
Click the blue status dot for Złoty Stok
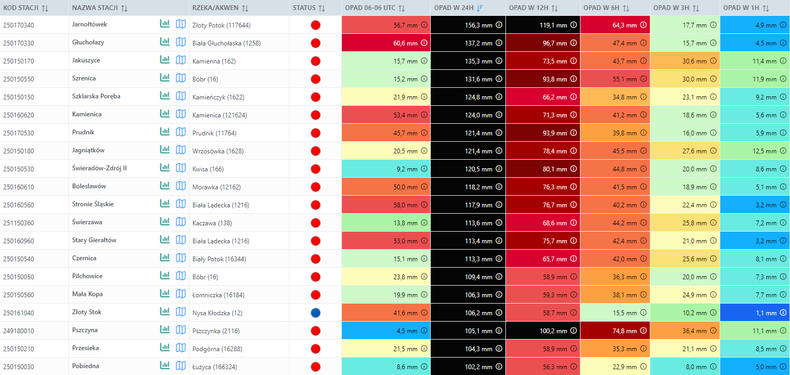coord(315,313)
